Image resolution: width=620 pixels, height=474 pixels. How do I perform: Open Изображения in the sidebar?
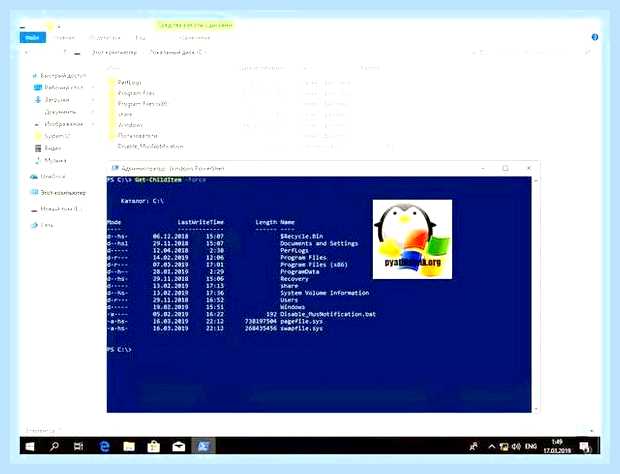[64, 124]
